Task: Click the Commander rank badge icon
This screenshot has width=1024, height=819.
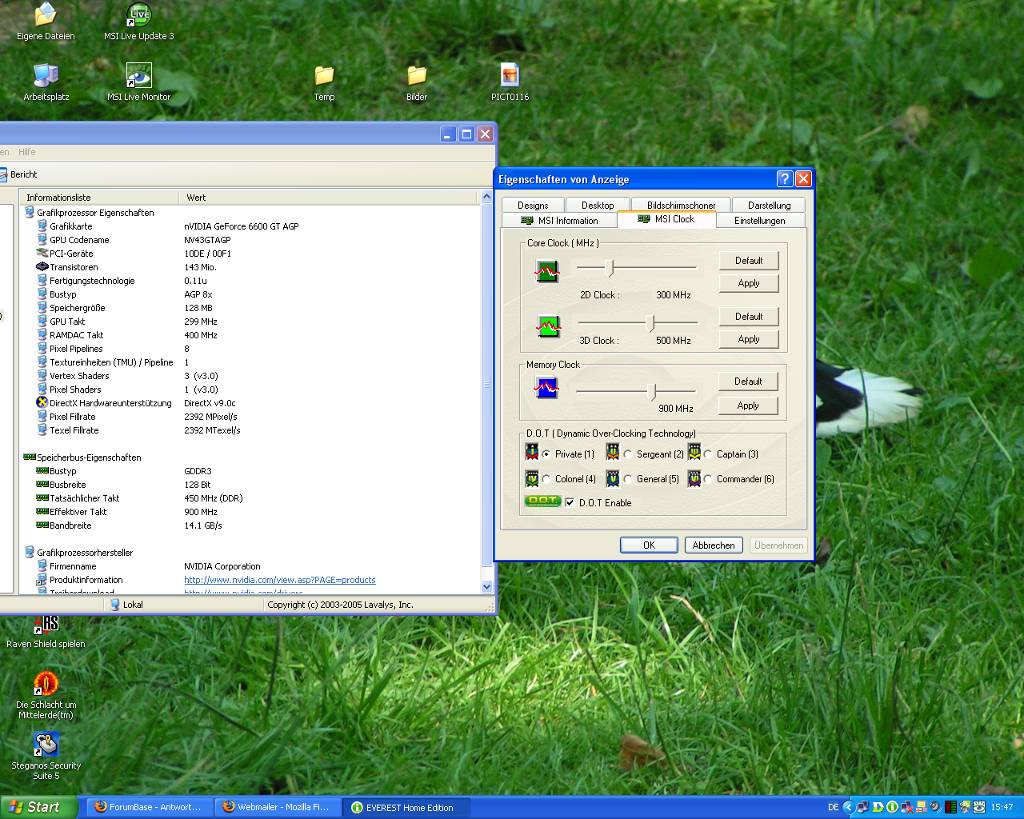Action: pyautogui.click(x=694, y=479)
